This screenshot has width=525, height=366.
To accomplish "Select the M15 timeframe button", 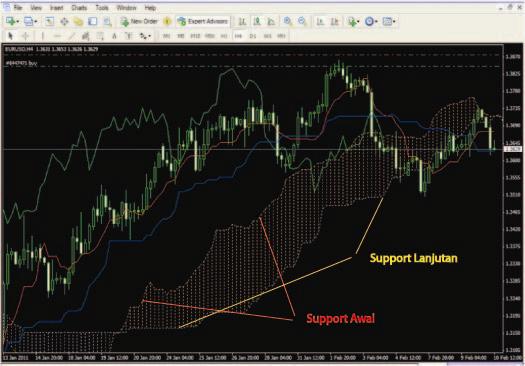I will pyautogui.click(x=195, y=36).
